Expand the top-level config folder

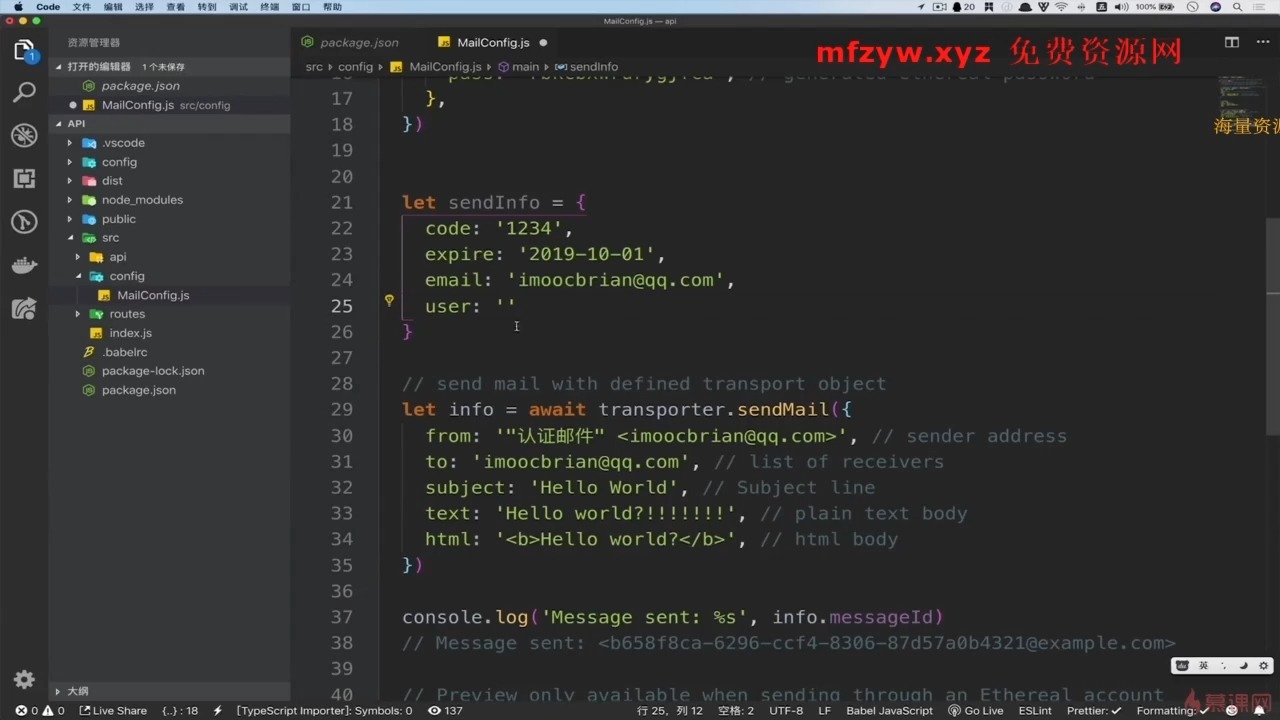[170, 162]
